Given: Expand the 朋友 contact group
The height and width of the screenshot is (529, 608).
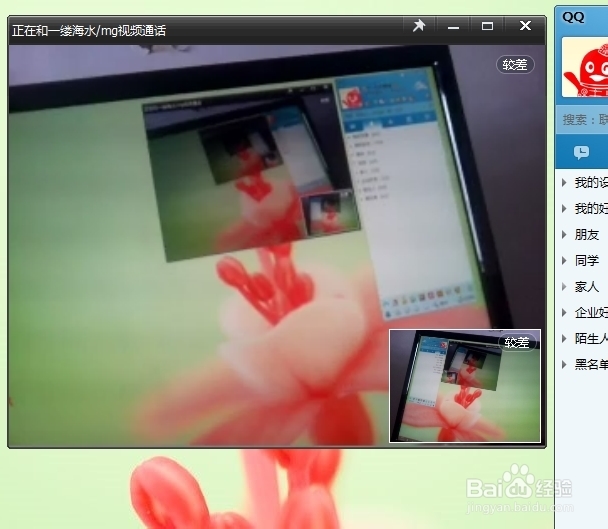Looking at the screenshot, I should (x=565, y=235).
